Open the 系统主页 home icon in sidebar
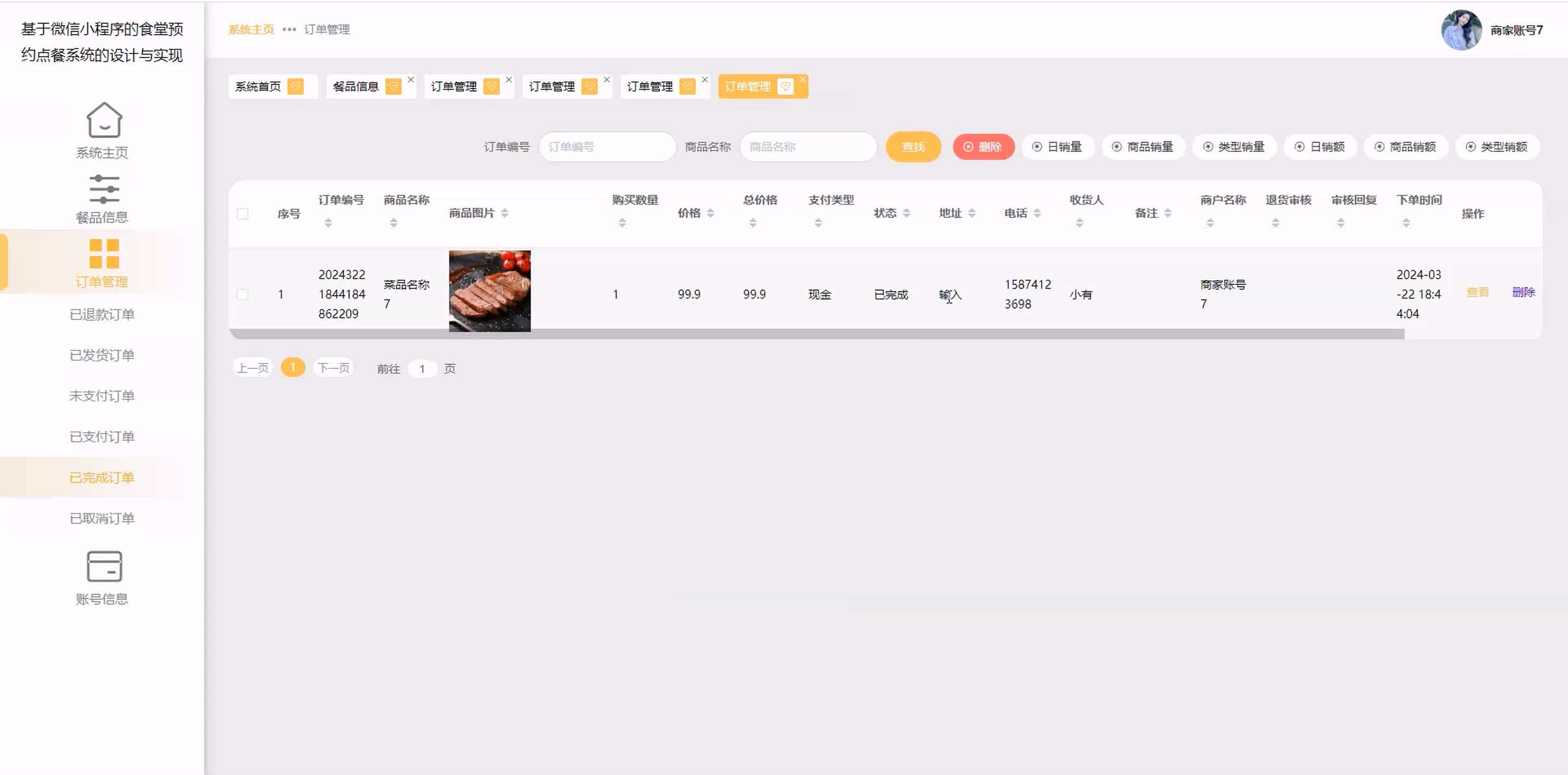 point(104,120)
